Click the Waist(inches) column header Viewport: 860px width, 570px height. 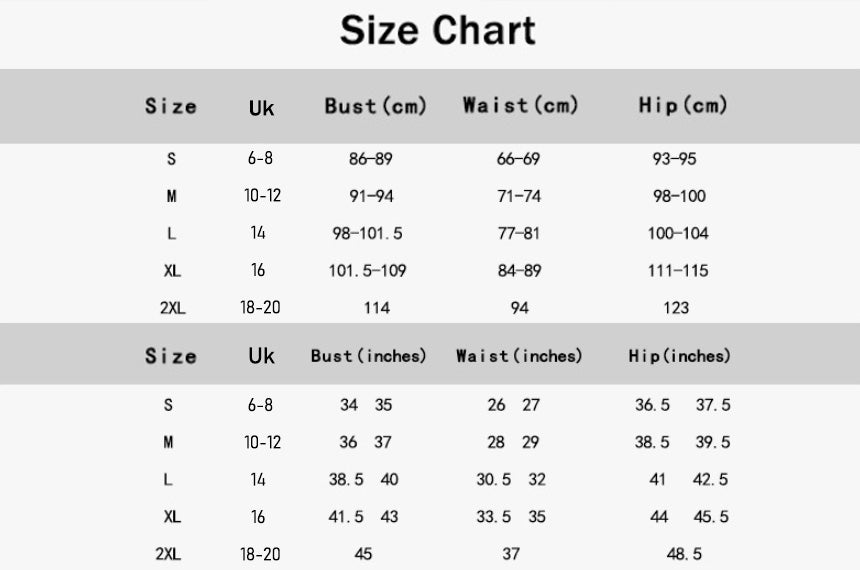pyautogui.click(x=519, y=356)
